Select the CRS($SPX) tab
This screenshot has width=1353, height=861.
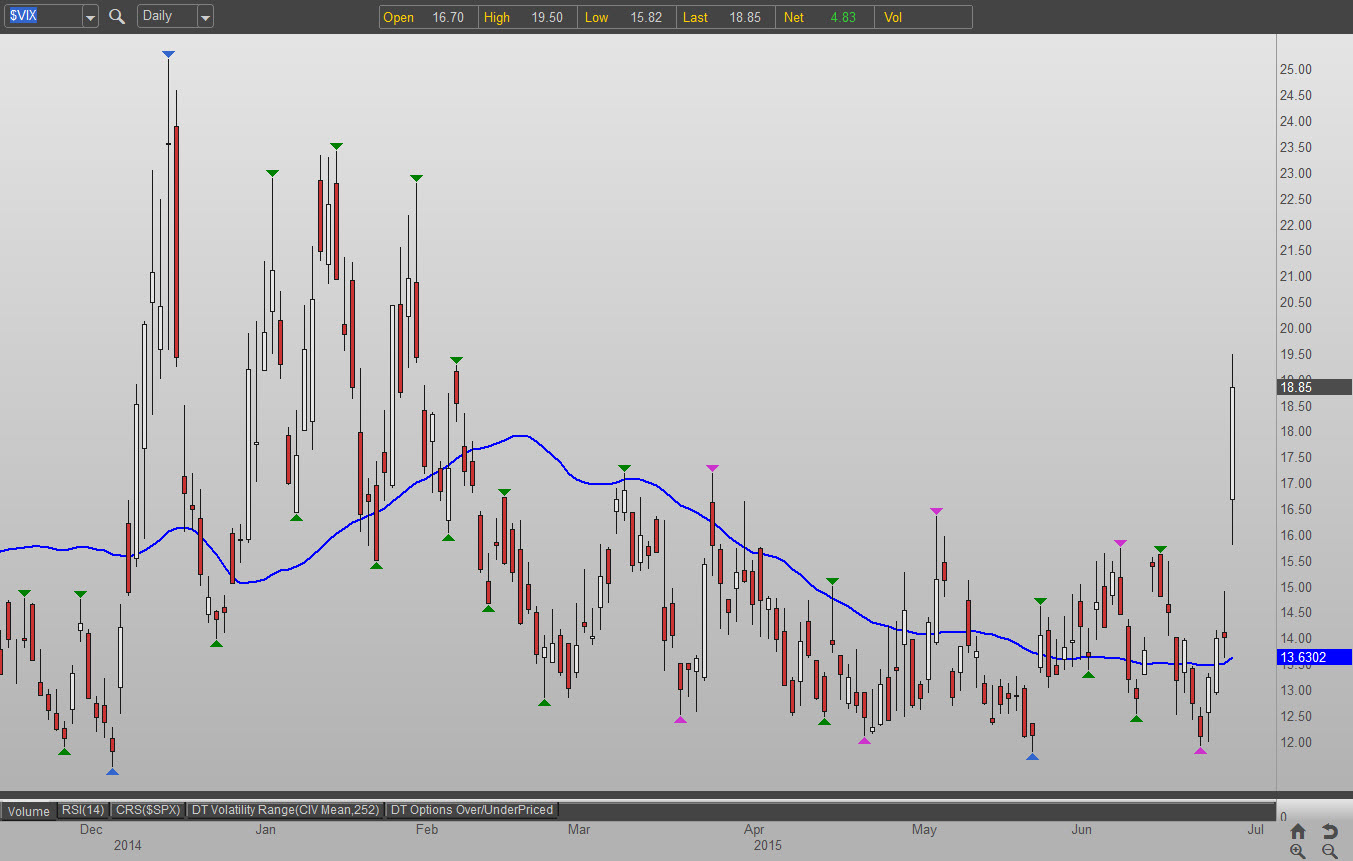click(147, 810)
